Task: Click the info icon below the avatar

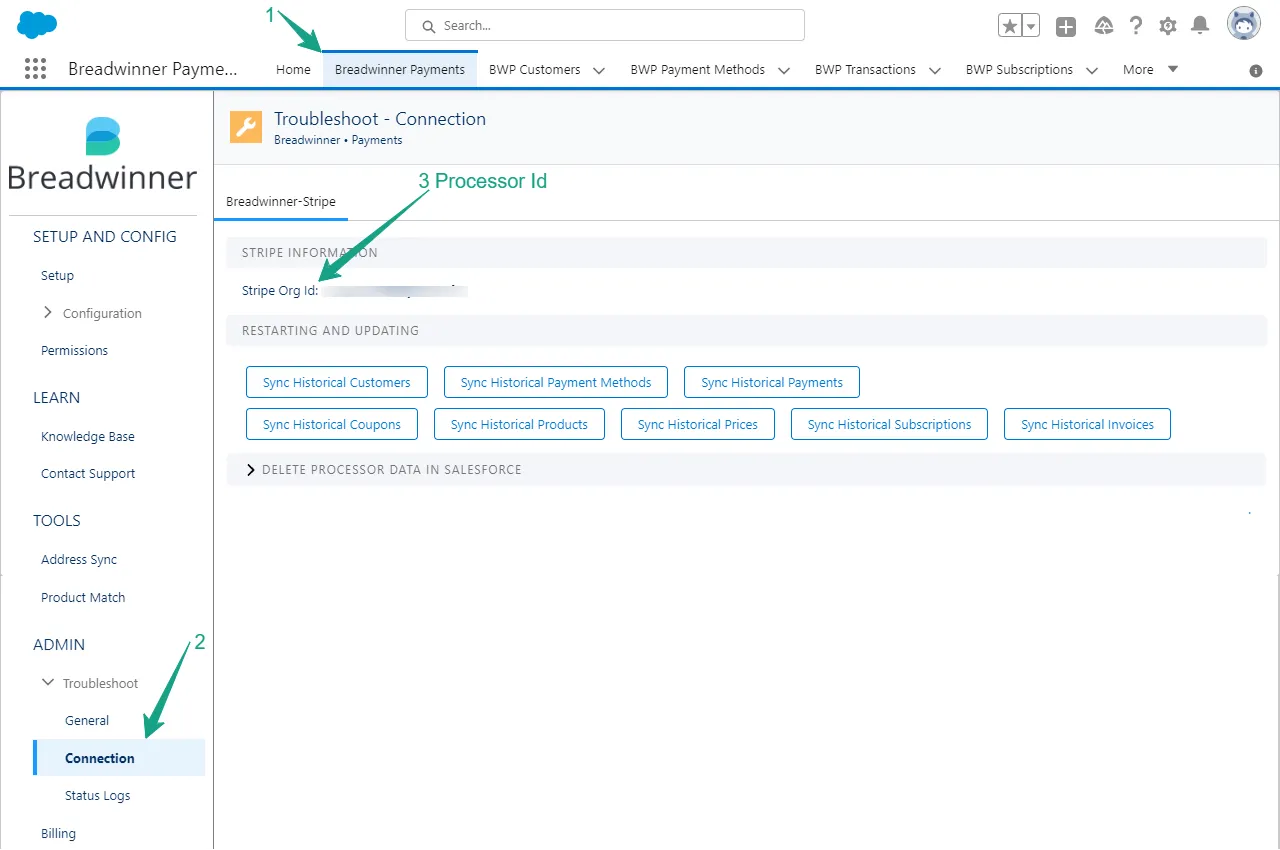Action: click(x=1256, y=71)
